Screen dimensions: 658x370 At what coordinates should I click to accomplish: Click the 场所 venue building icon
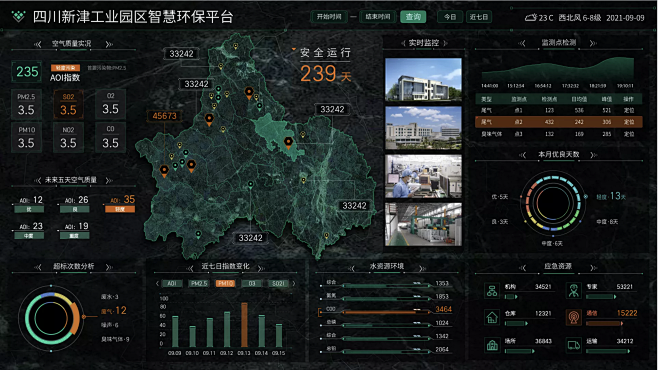click(492, 345)
